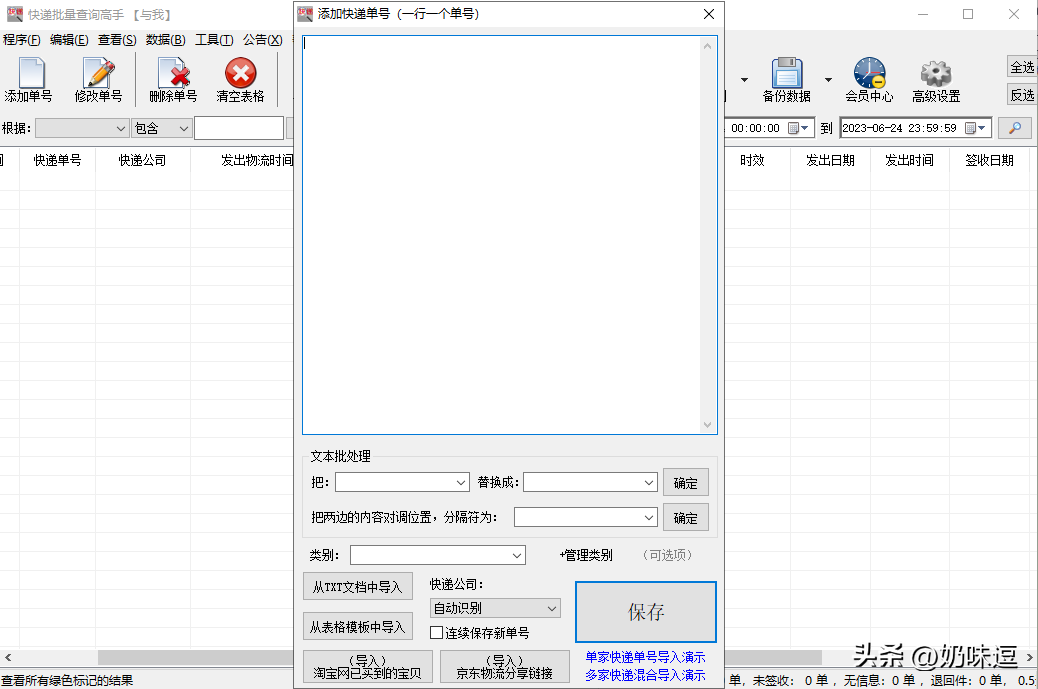Expand the 根据 field dropdown
Image resolution: width=1038 pixels, height=689 pixels.
tap(121, 128)
